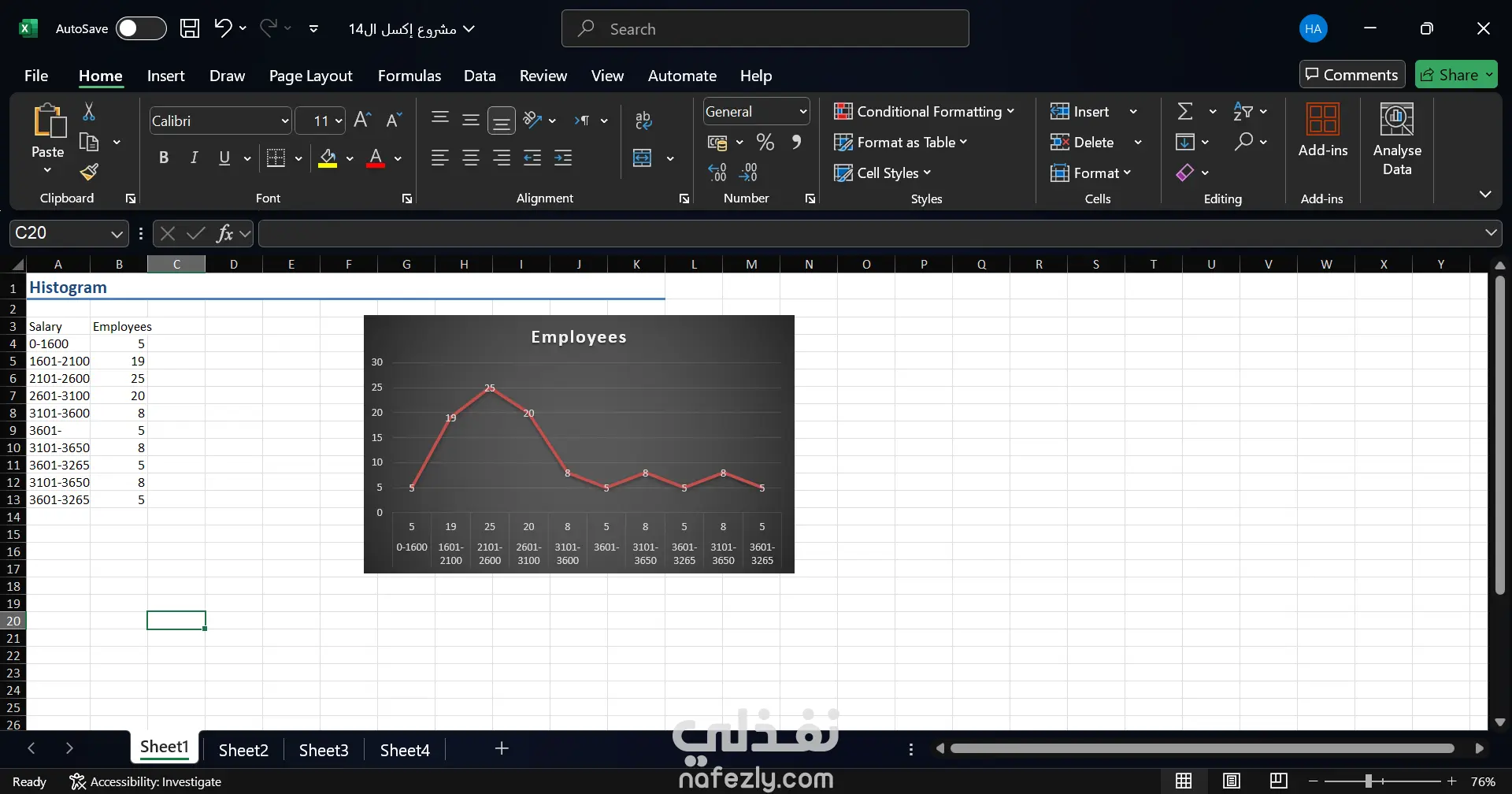Switch to the Page Layout tab

click(x=310, y=76)
